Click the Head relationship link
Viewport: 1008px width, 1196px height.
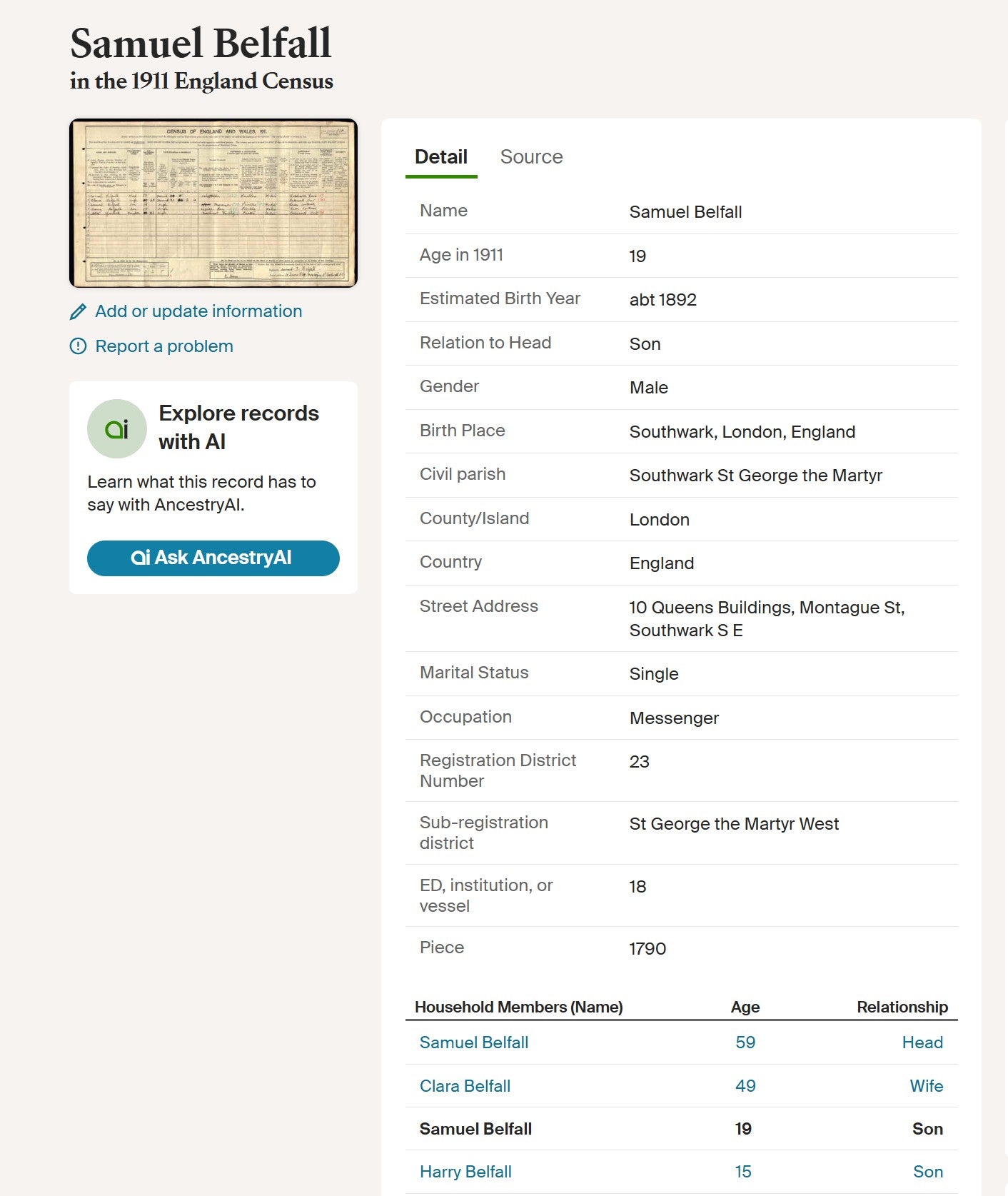922,1042
